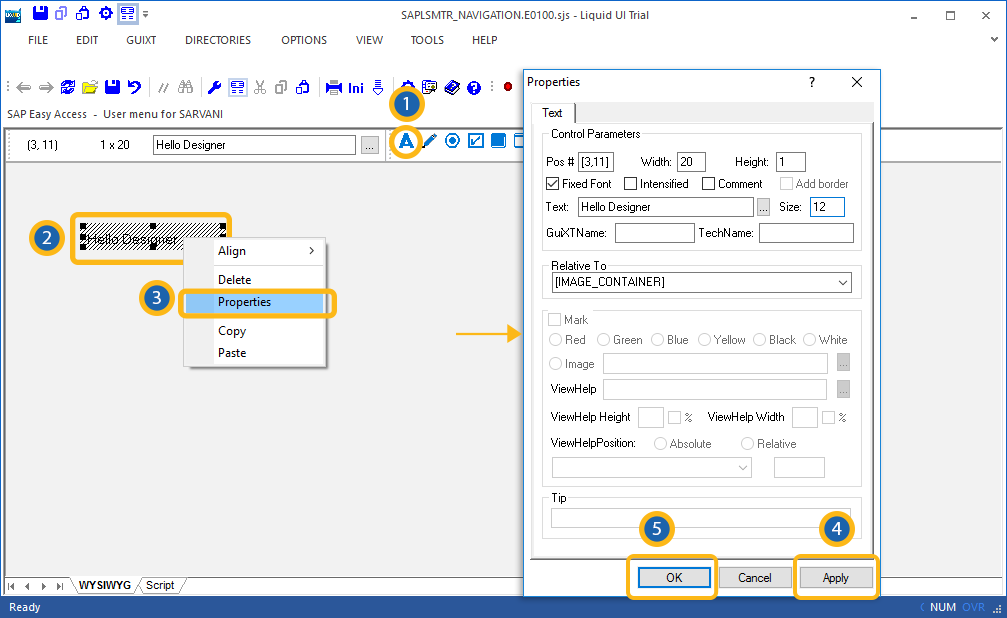
Task: Click the printer icon in toolbar
Action: click(x=334, y=87)
